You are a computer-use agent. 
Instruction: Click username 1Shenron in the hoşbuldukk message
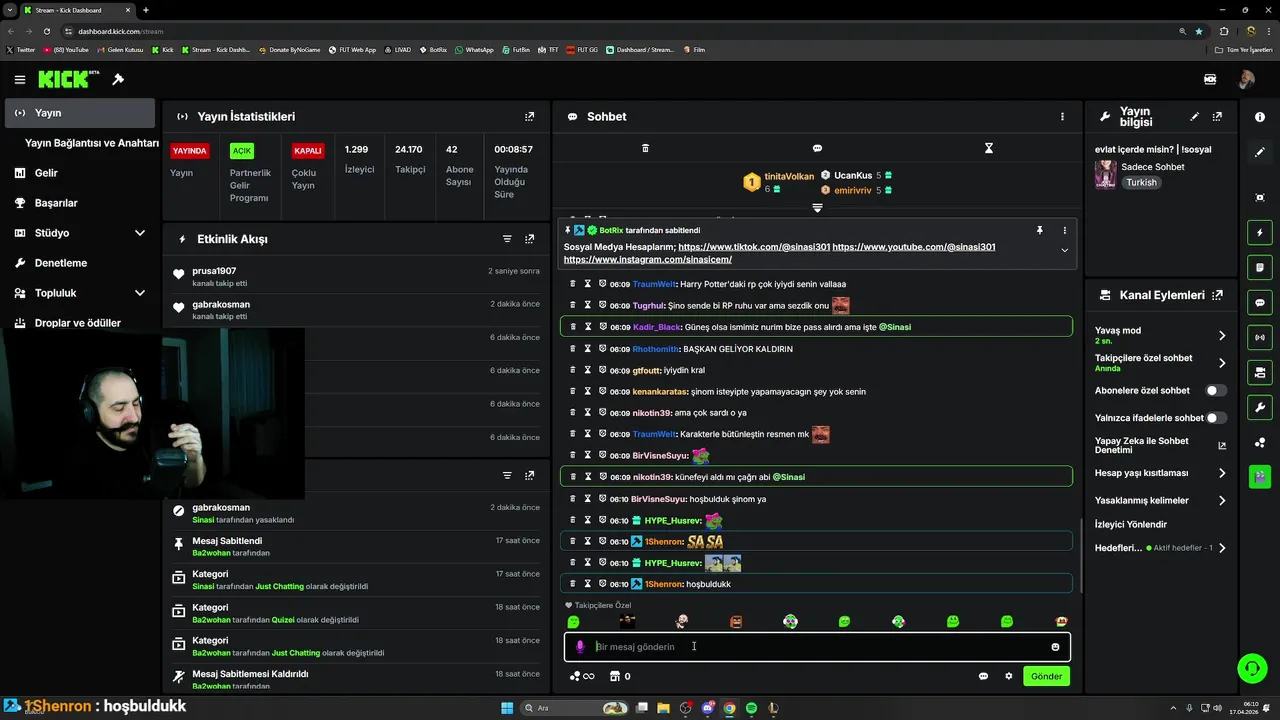click(662, 584)
